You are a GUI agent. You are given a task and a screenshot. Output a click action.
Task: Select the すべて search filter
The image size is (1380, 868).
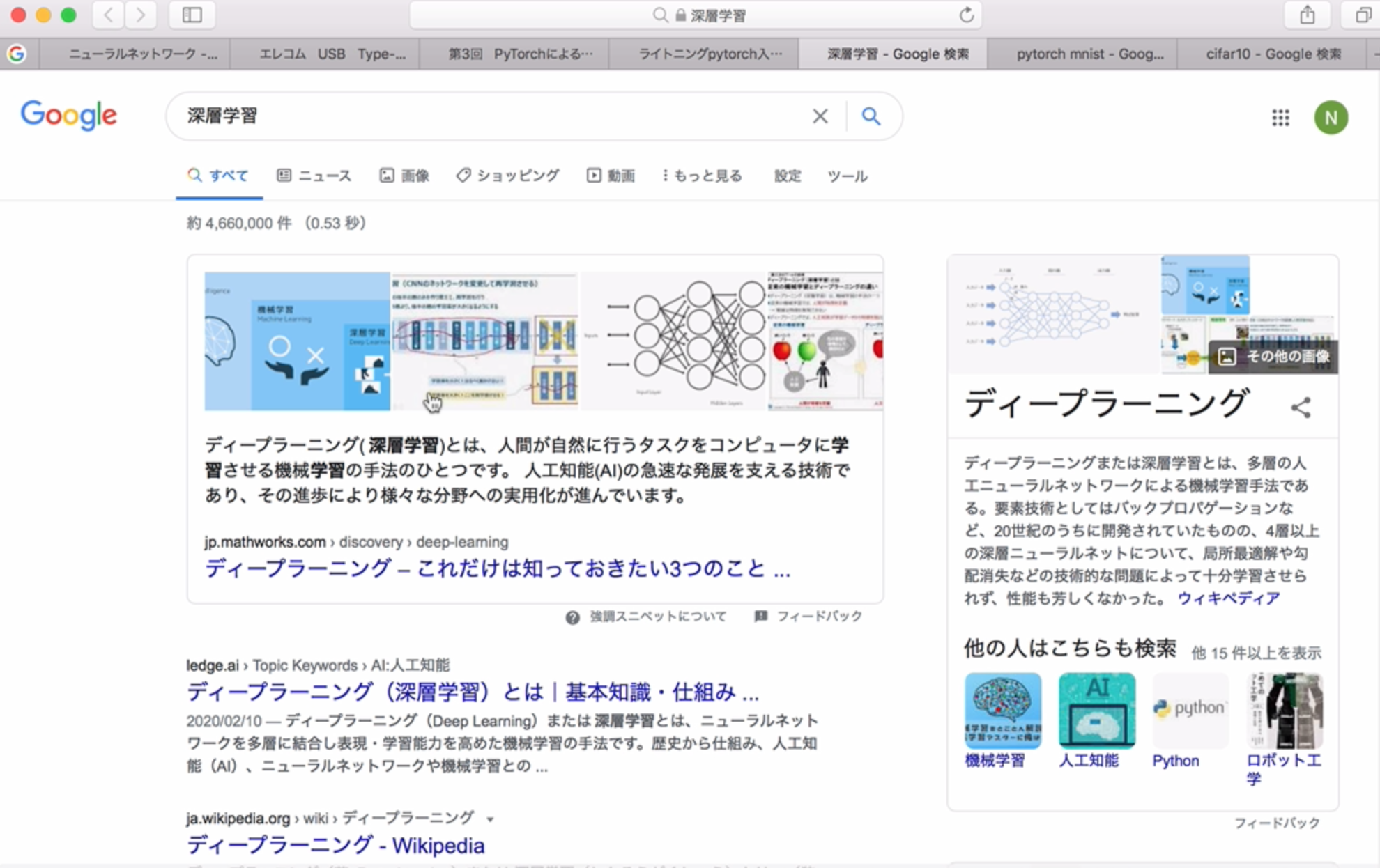tap(218, 176)
